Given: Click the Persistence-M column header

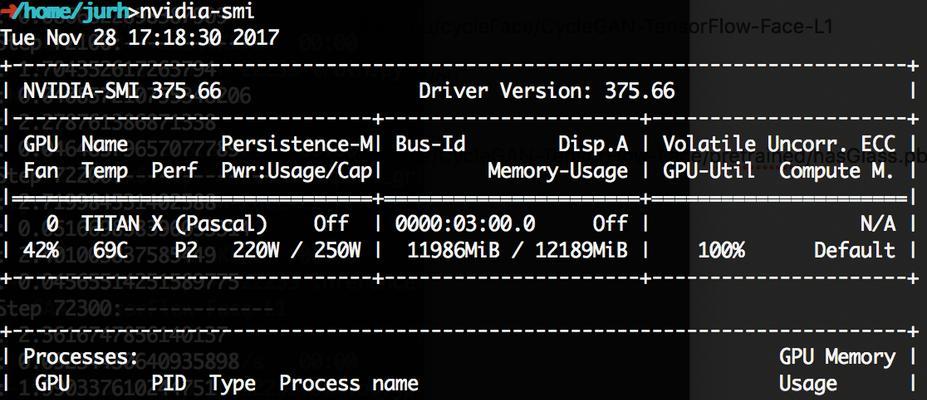Looking at the screenshot, I should click(x=297, y=144).
